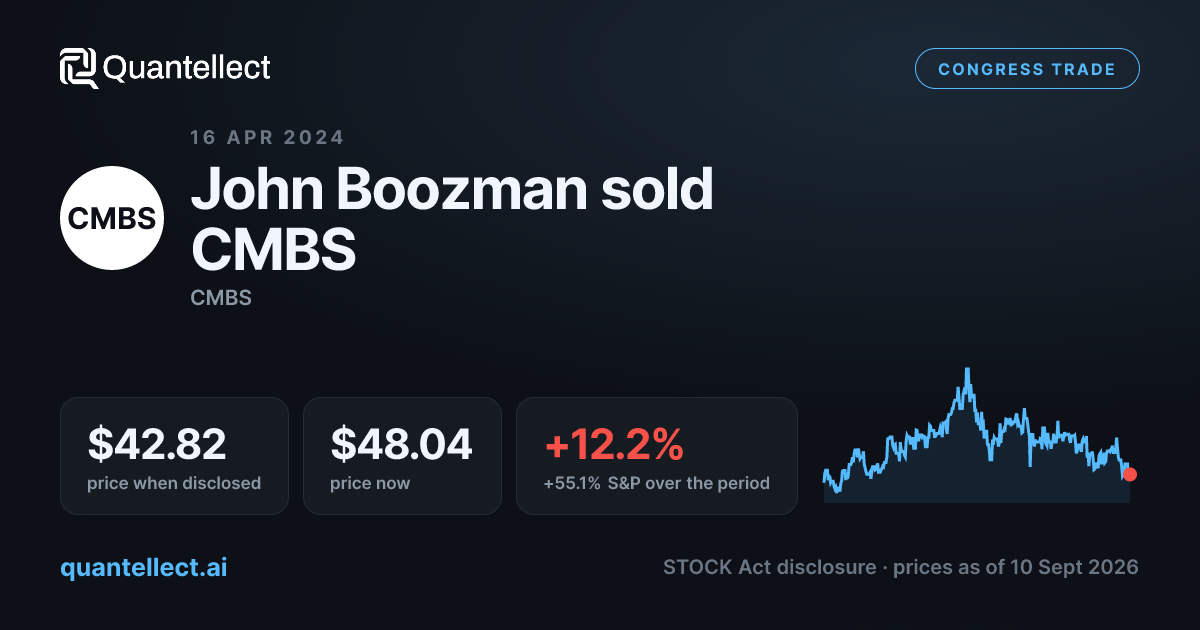Click the prices as of 10 Sept 2026 note

[x=1016, y=567]
